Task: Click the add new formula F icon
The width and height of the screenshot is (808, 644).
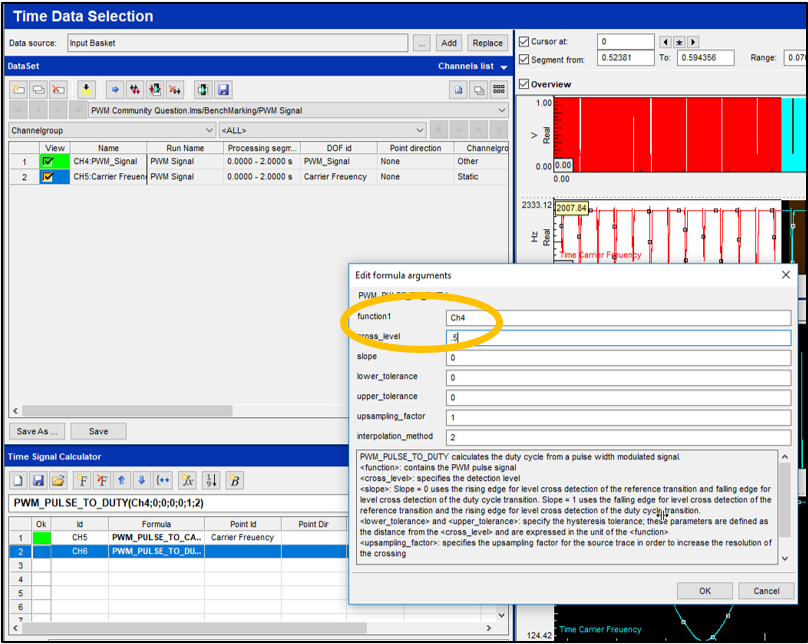Action: 82,481
